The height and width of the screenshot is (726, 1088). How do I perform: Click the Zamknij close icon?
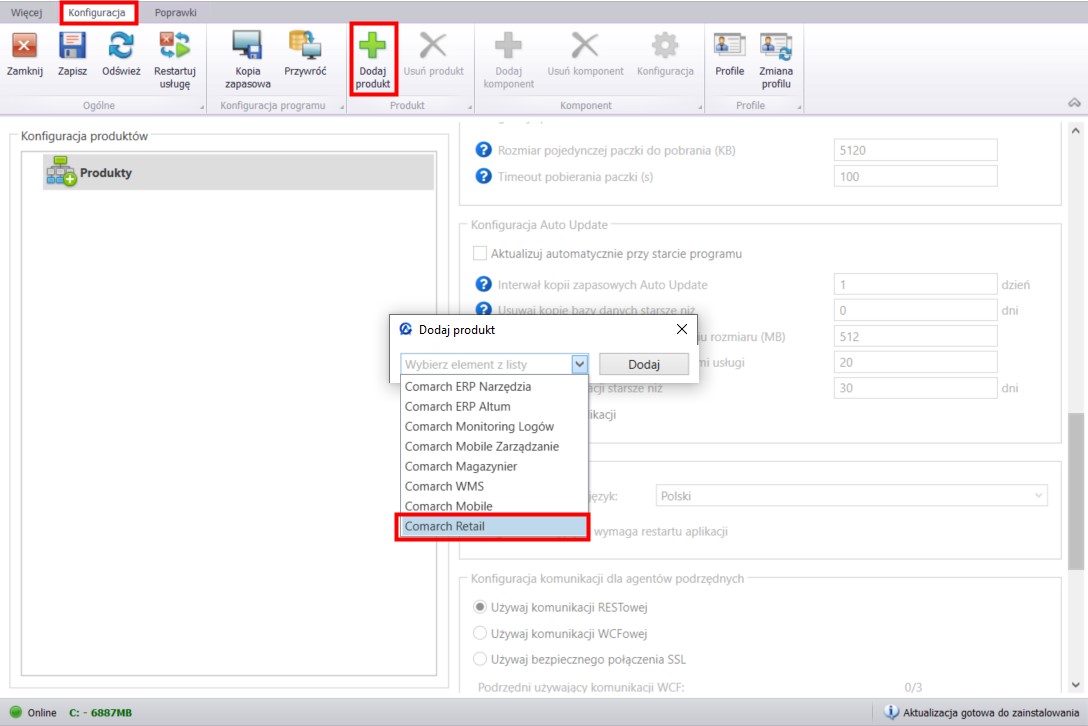(24, 47)
